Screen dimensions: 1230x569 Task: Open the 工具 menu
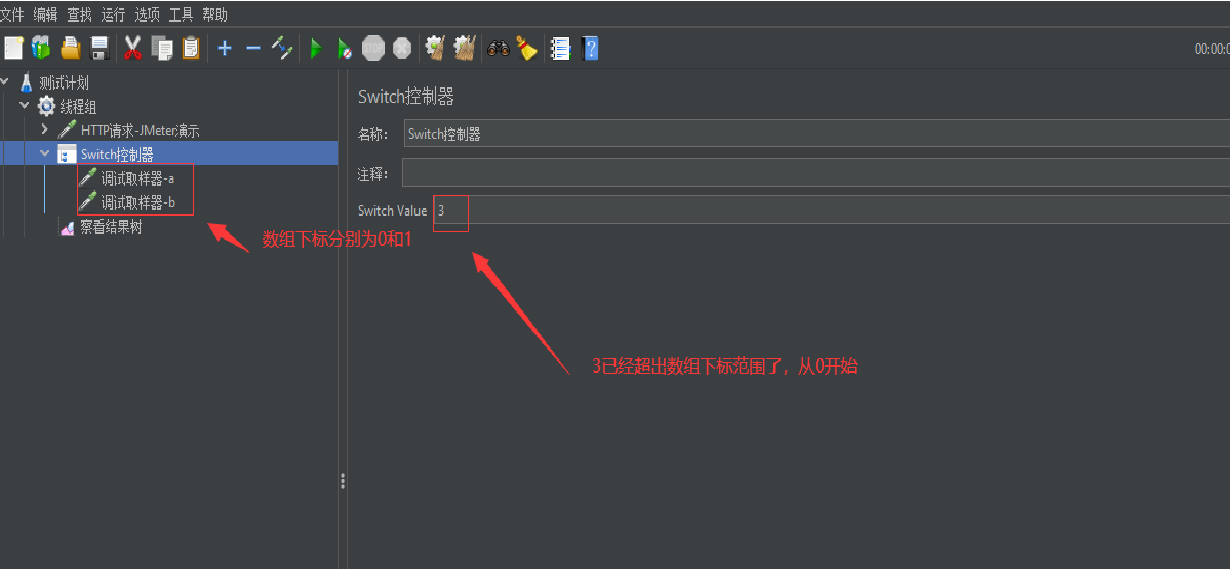tap(181, 14)
